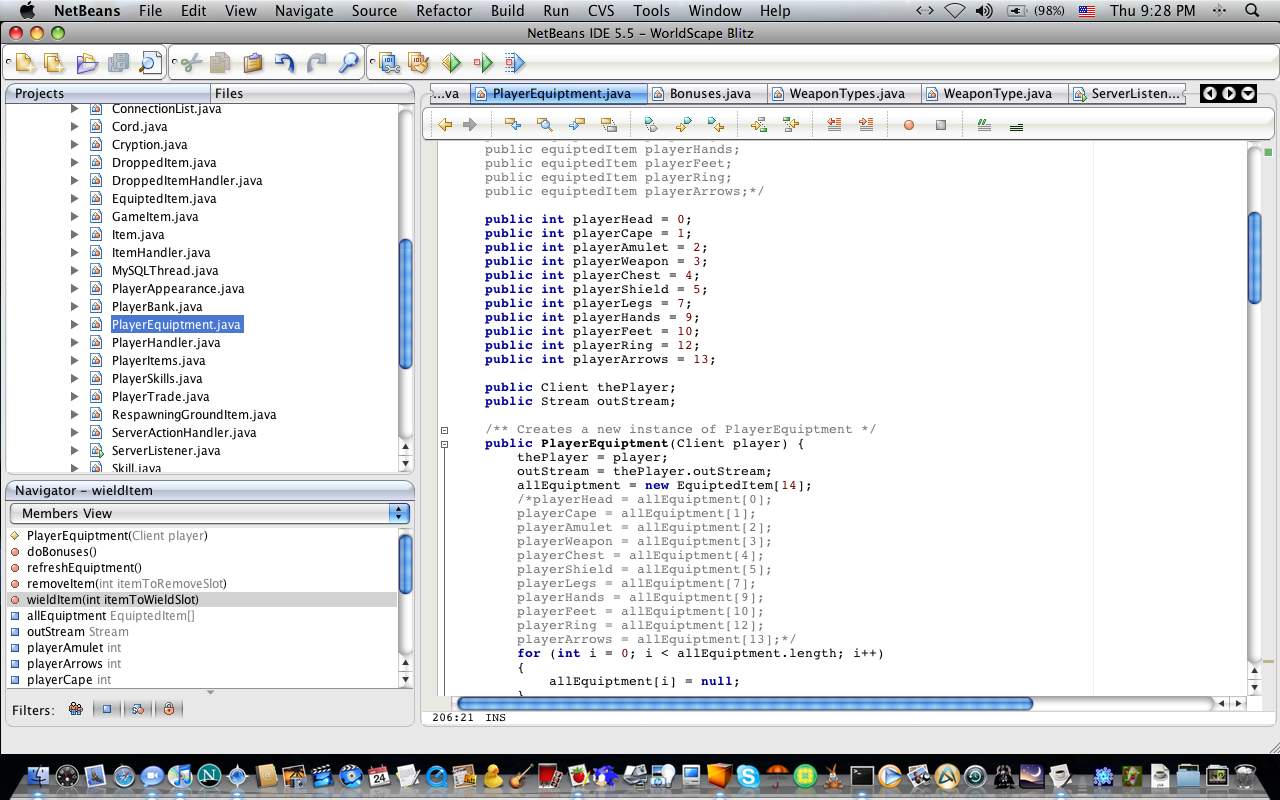Click the Stop Macro Recording square icon
The width and height of the screenshot is (1280, 800).
pyautogui.click(x=940, y=125)
